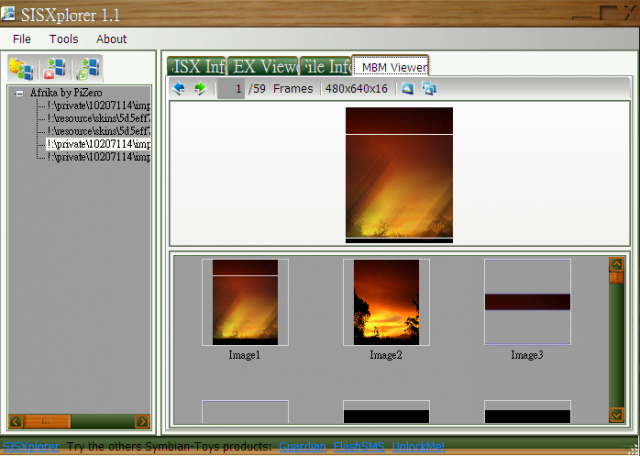Open the FlashSMS product link
Image resolution: width=640 pixels, height=456 pixels.
click(x=359, y=447)
